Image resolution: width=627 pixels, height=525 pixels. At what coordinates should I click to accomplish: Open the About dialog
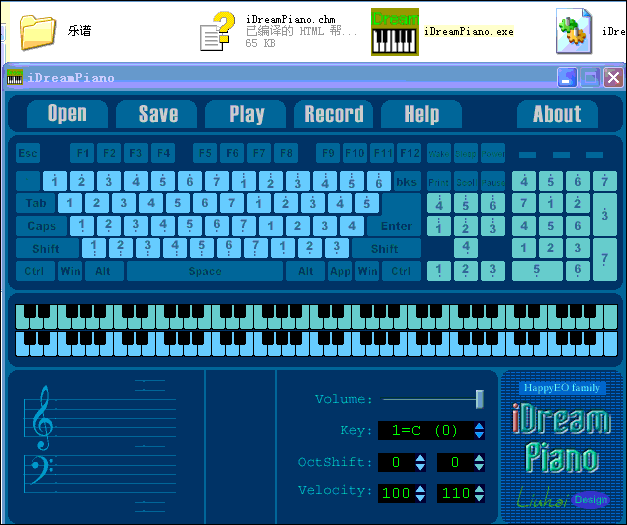pos(557,114)
